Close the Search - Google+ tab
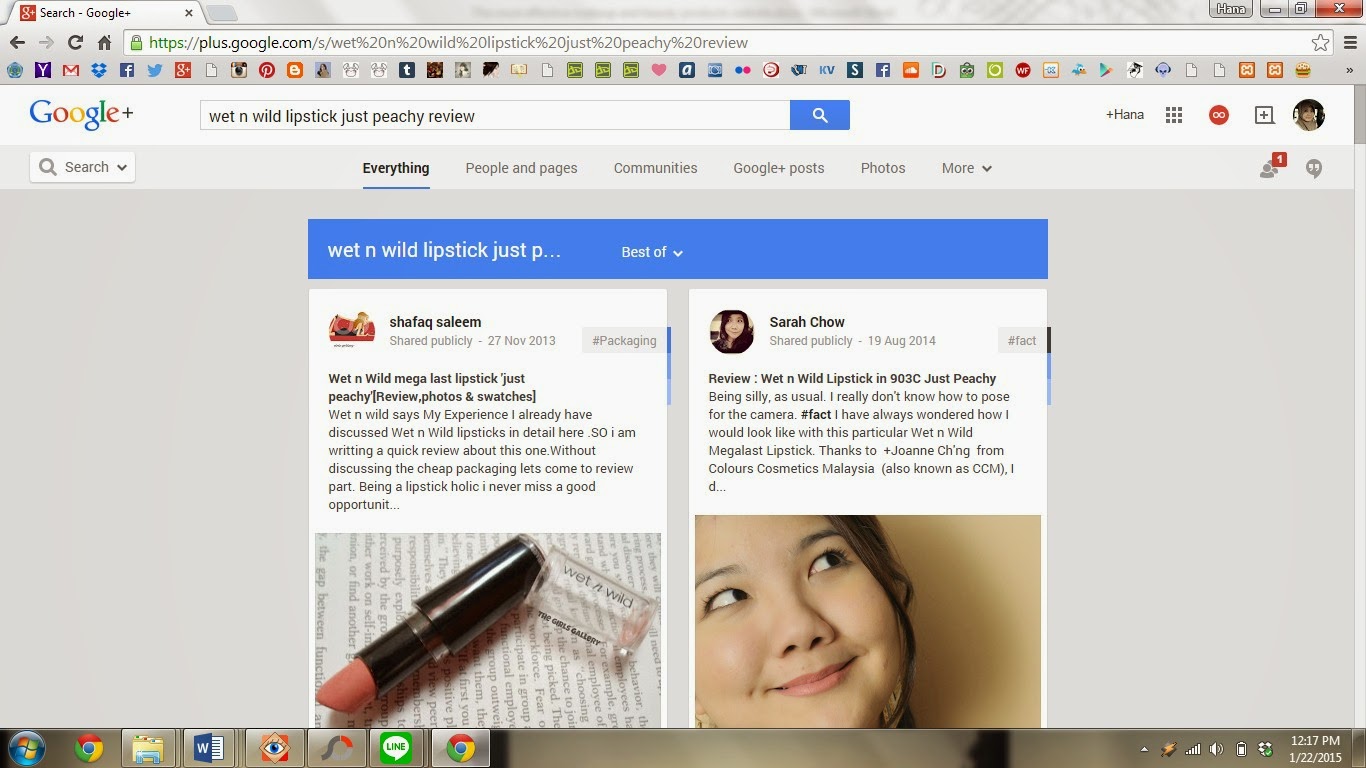The width and height of the screenshot is (1366, 768). [188, 13]
